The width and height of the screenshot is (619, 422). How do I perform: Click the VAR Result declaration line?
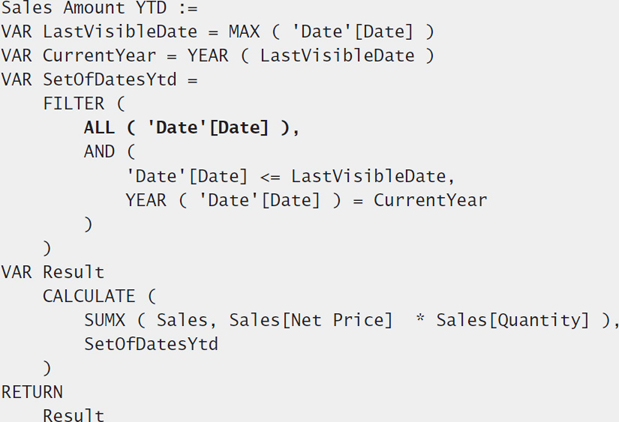[x=53, y=273]
